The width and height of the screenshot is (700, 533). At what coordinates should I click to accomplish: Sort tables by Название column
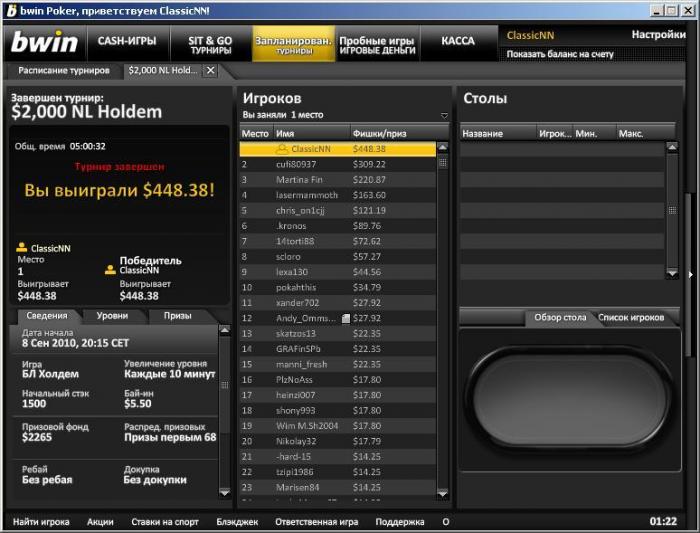tap(498, 133)
